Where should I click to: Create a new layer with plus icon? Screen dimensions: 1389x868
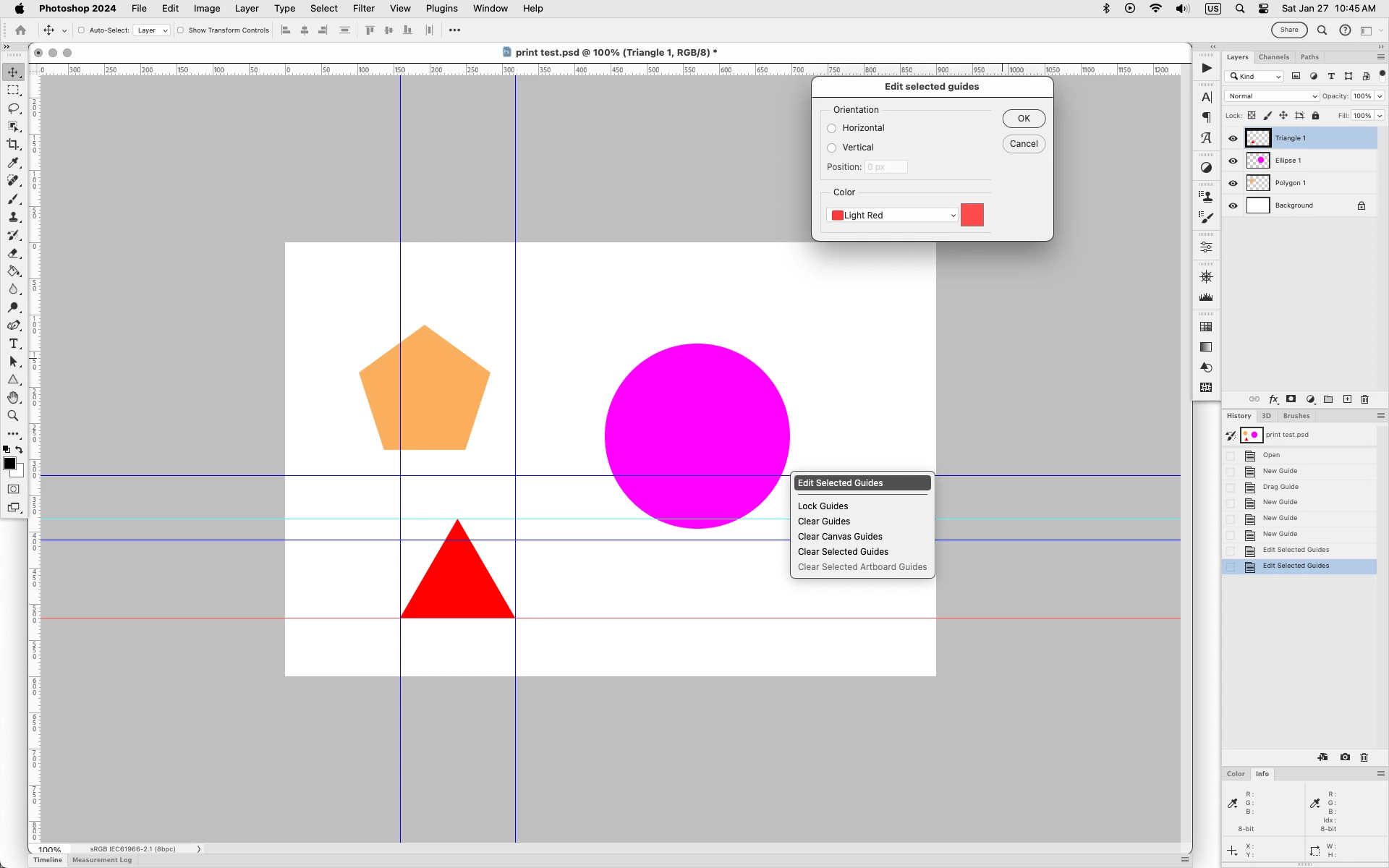pyautogui.click(x=1347, y=399)
